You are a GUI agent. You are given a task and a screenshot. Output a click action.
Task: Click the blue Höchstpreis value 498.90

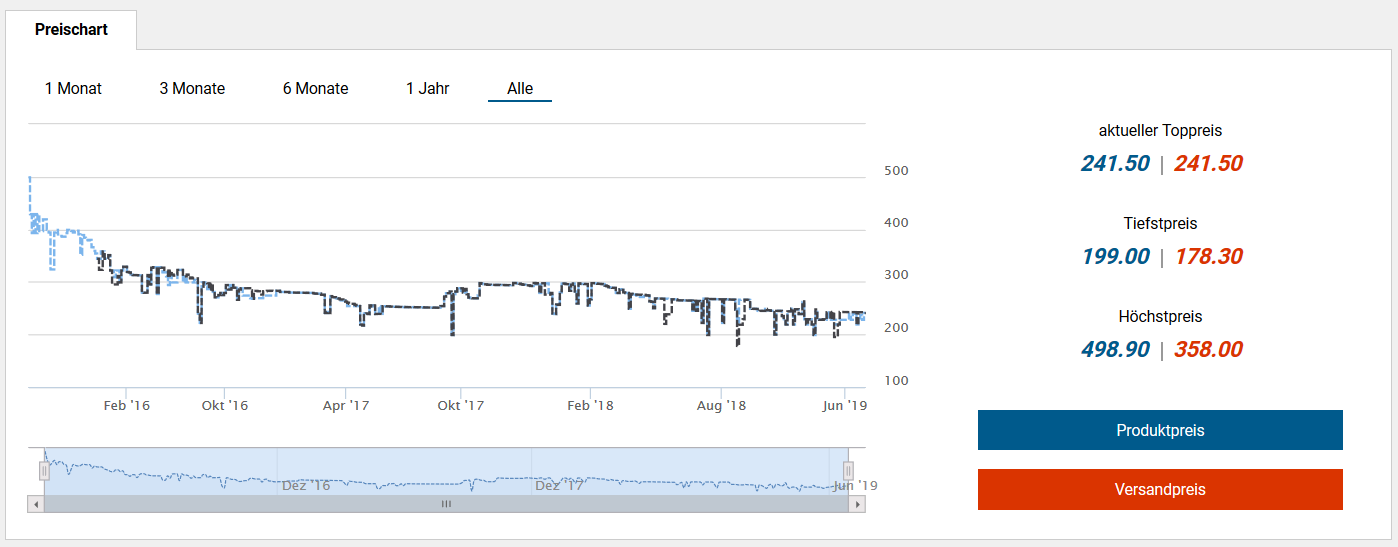pyautogui.click(x=1115, y=350)
